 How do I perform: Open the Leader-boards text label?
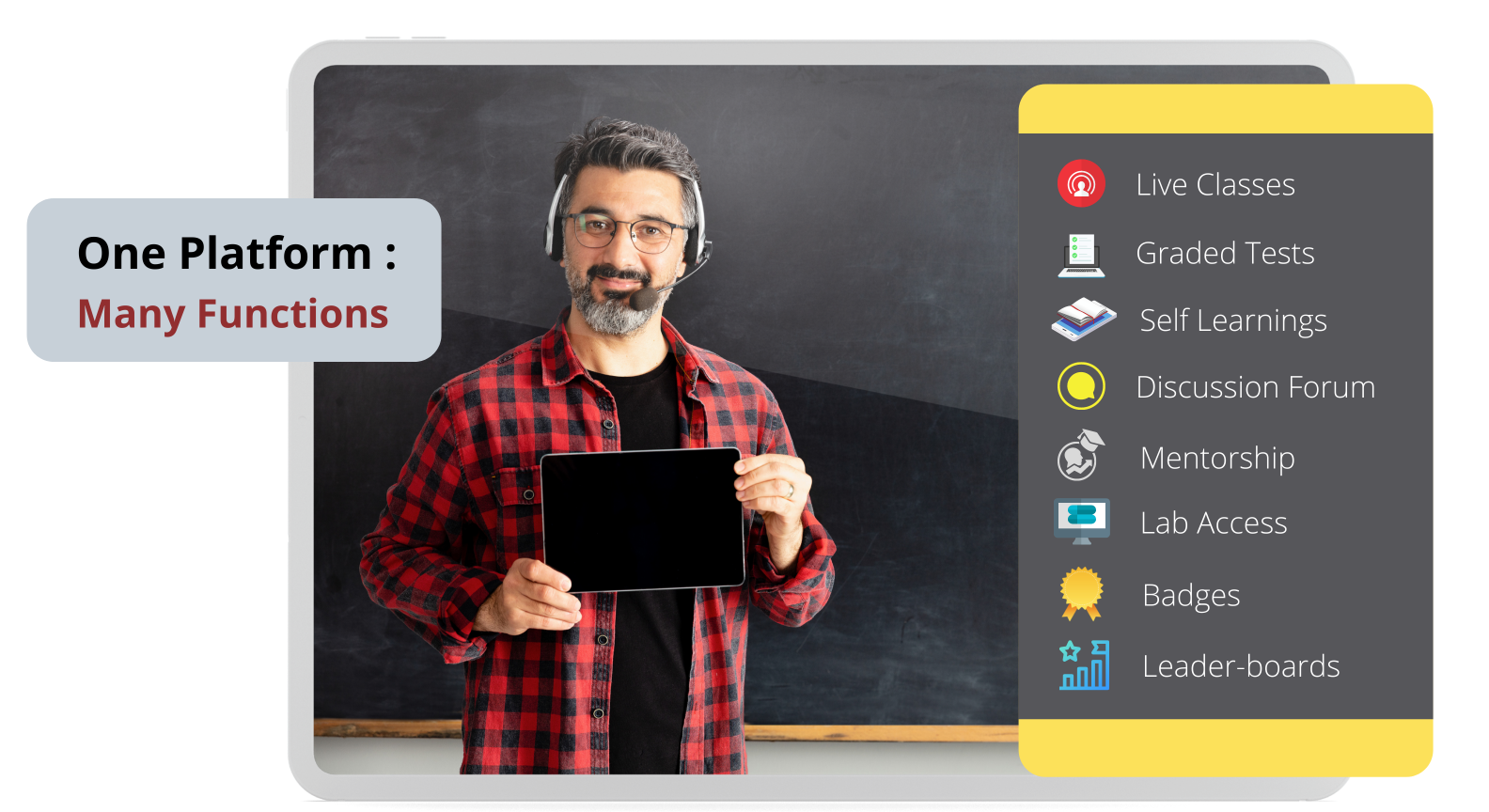(x=1241, y=666)
